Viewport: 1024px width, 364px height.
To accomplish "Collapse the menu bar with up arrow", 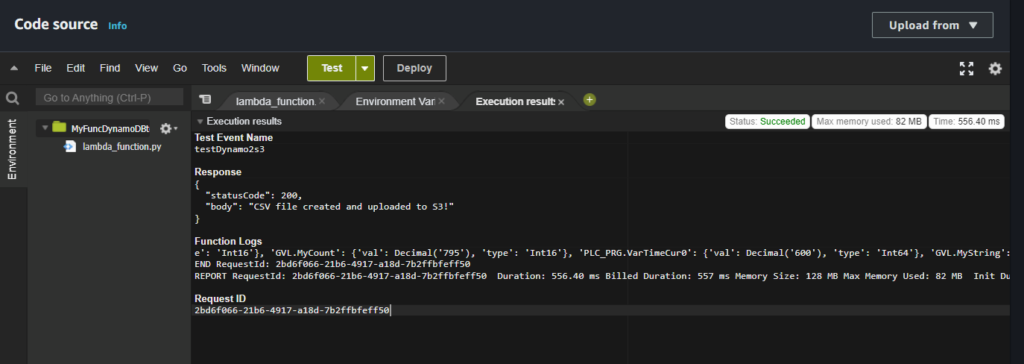I will click(14, 68).
